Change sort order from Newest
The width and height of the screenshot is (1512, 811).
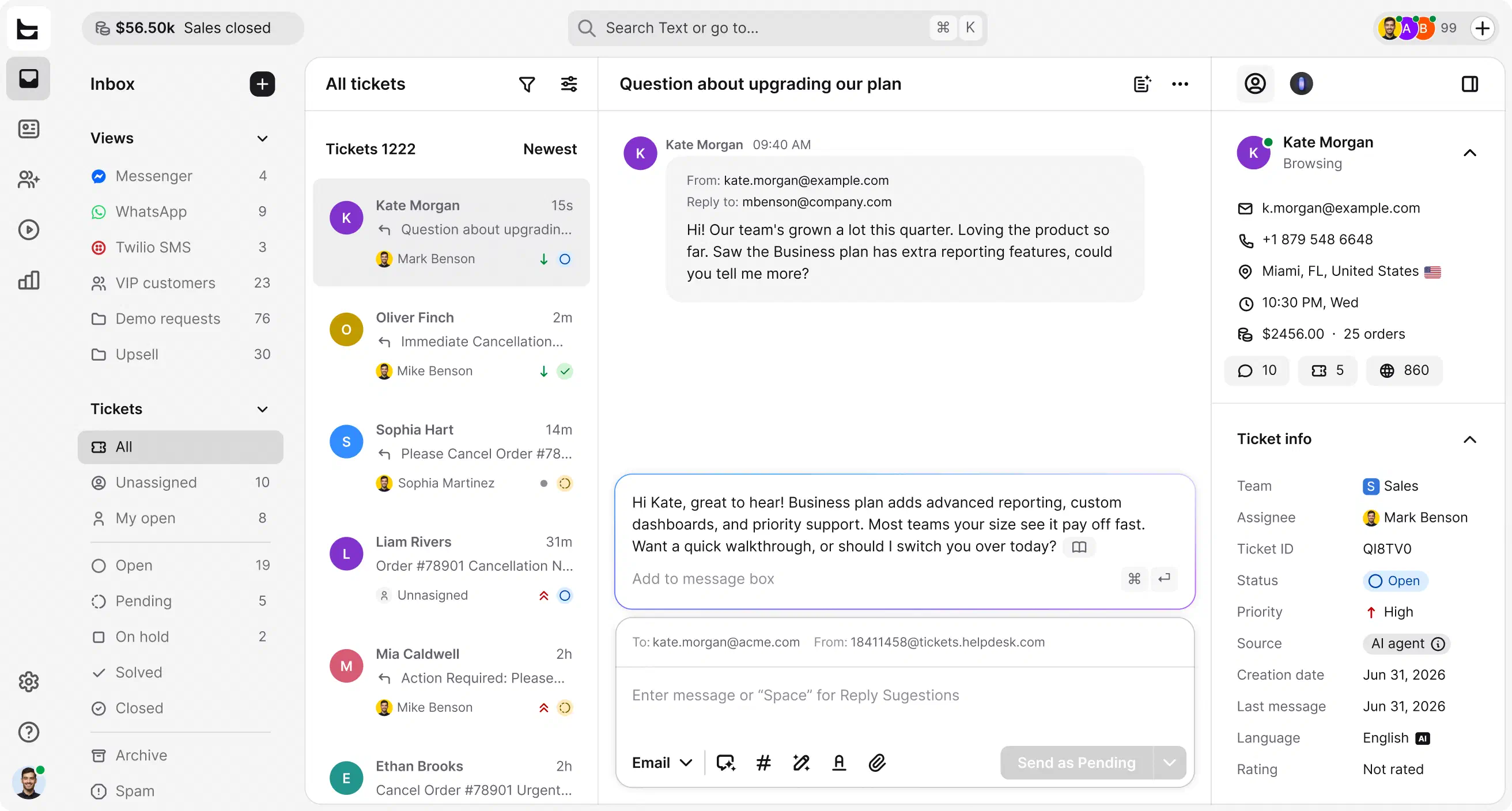click(x=549, y=149)
